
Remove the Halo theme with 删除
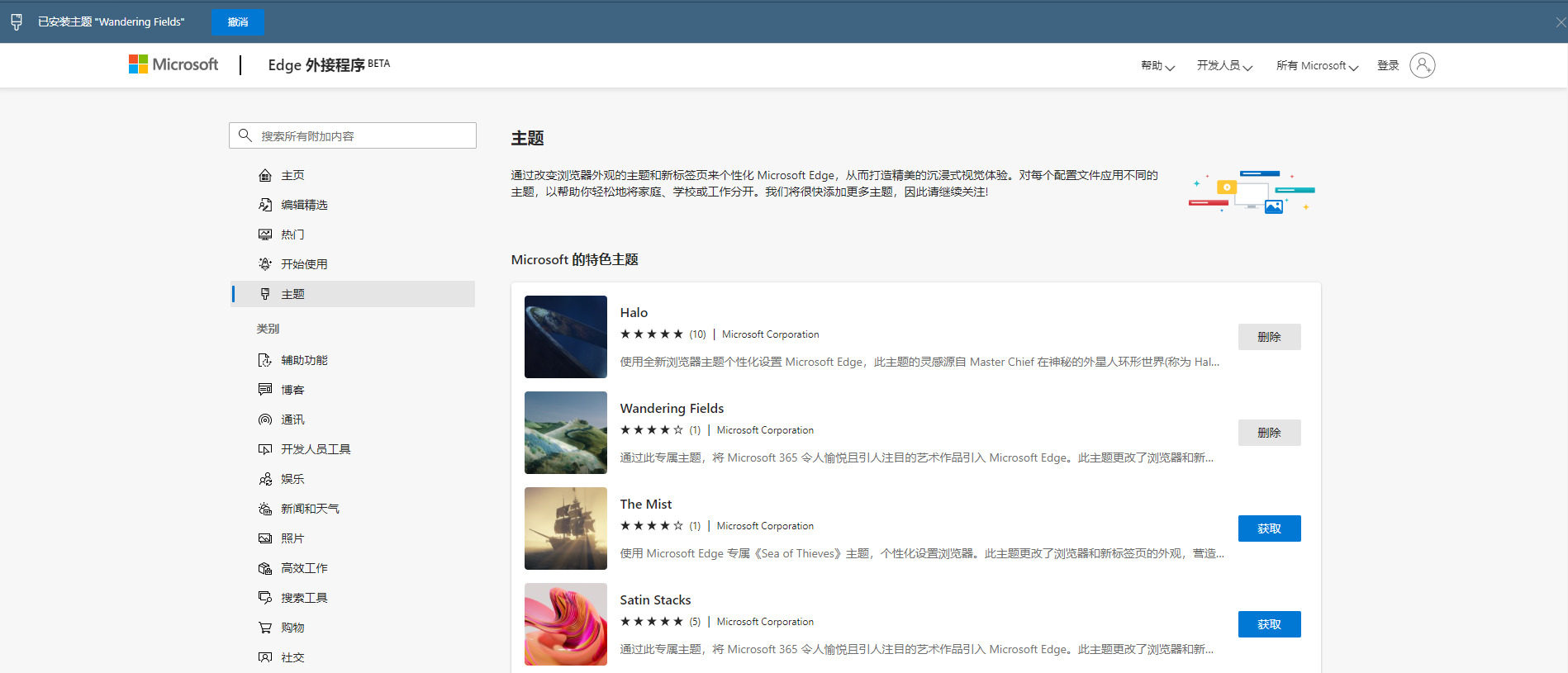[1269, 337]
